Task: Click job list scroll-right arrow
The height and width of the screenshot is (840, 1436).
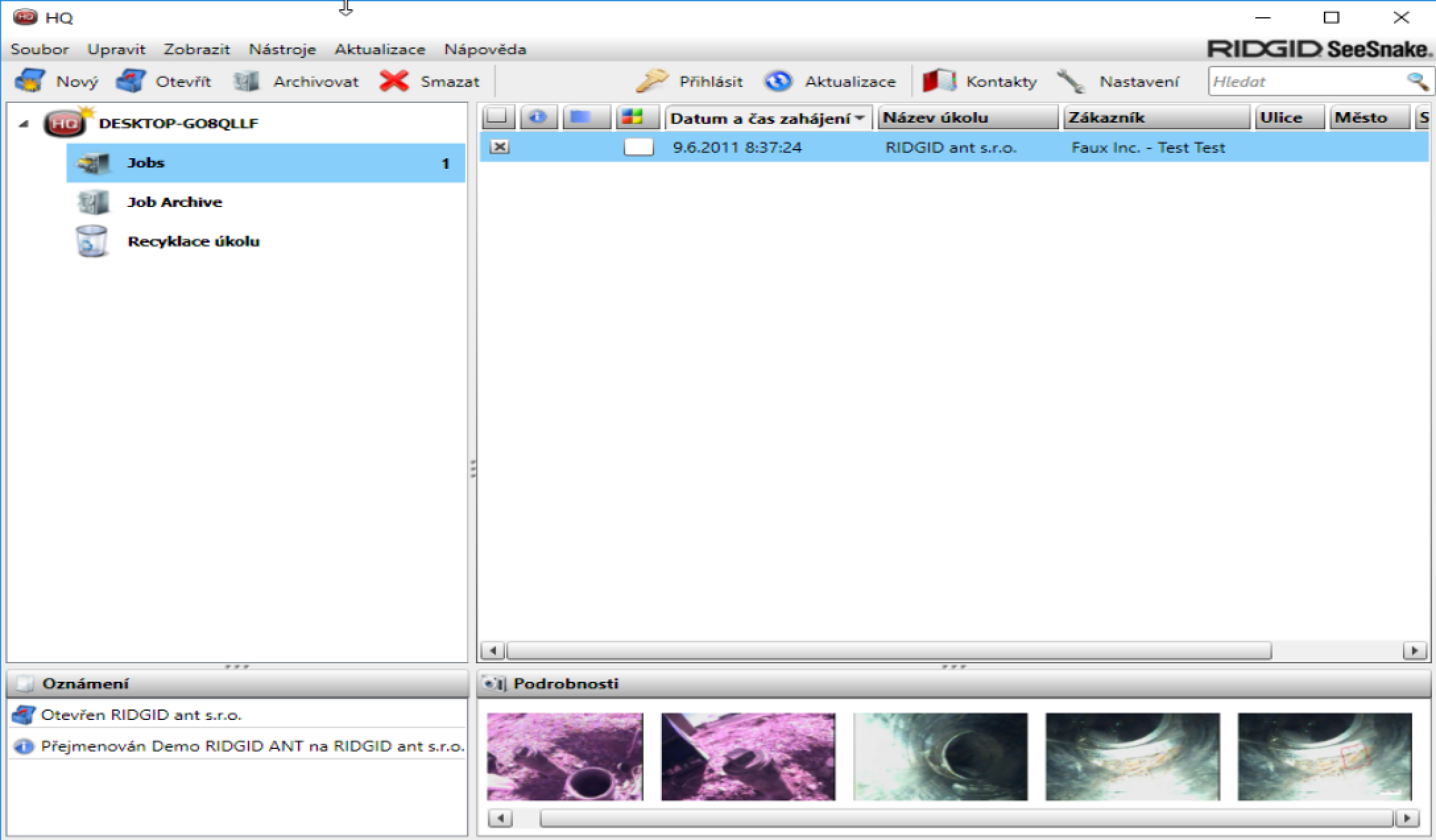Action: tap(1414, 651)
